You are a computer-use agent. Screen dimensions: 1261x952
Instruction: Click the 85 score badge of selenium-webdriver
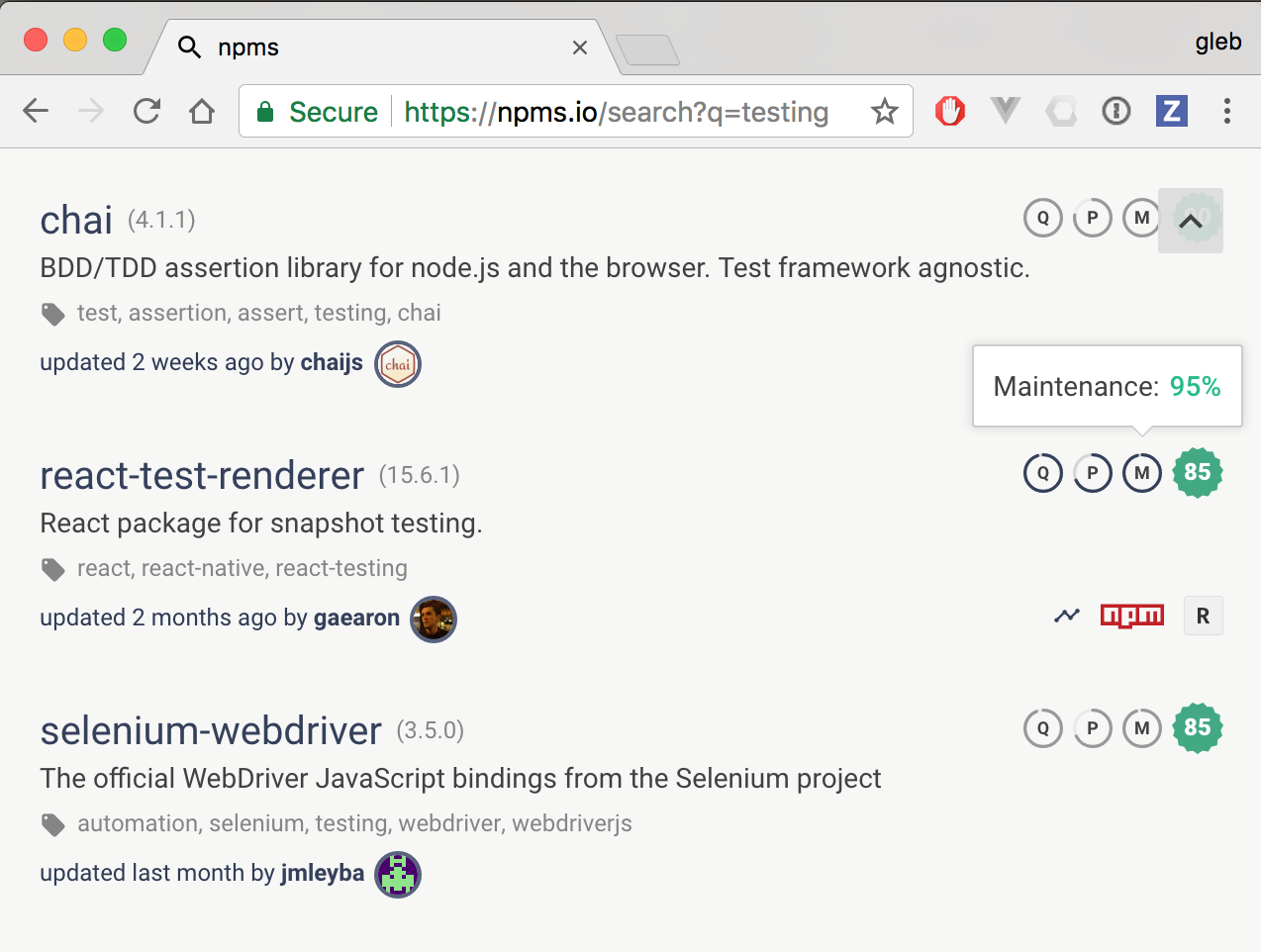(1198, 728)
